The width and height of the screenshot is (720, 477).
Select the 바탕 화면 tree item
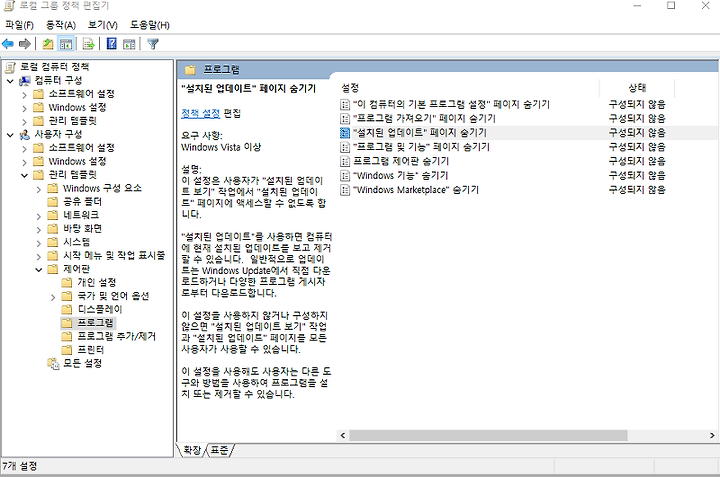pyautogui.click(x=83, y=229)
